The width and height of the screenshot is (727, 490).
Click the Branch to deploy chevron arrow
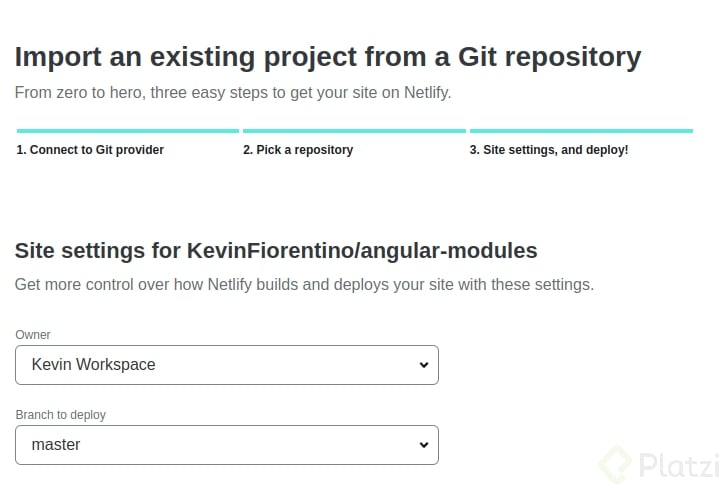[x=423, y=445]
